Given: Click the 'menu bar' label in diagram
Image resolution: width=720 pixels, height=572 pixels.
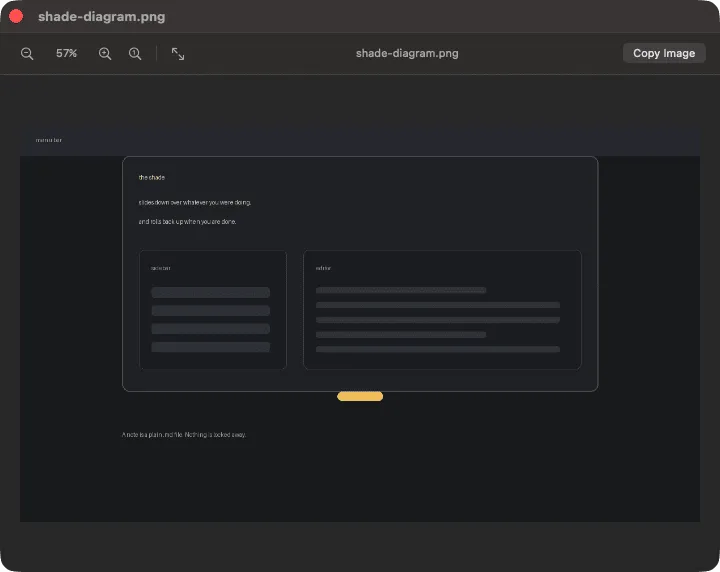Looking at the screenshot, I should click(49, 140).
